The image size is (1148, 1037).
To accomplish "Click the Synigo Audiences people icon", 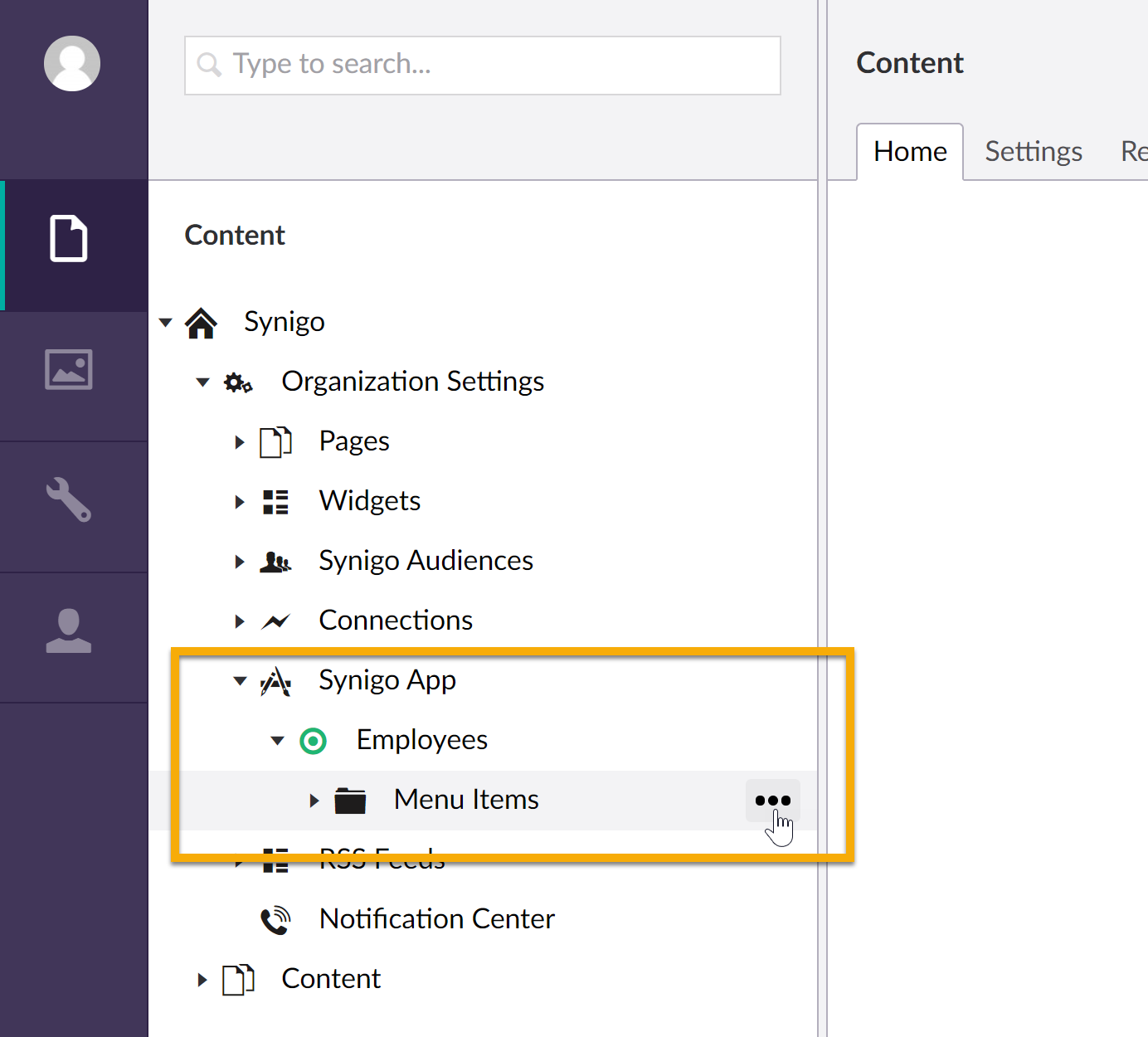I will [x=275, y=562].
